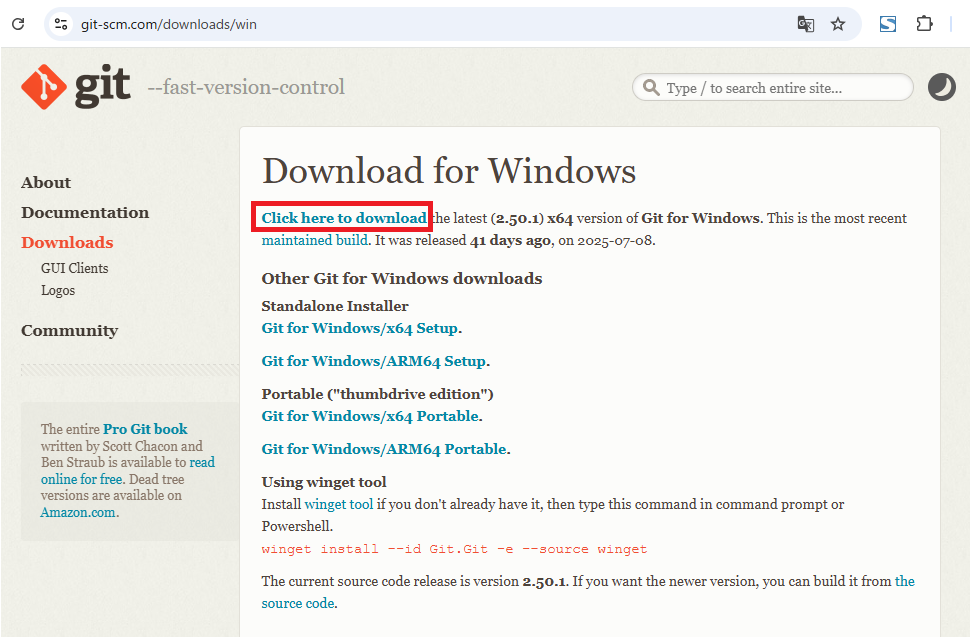Screen dimensions: 970x641
Task: Click the Git diamond logo
Action: (x=44, y=87)
